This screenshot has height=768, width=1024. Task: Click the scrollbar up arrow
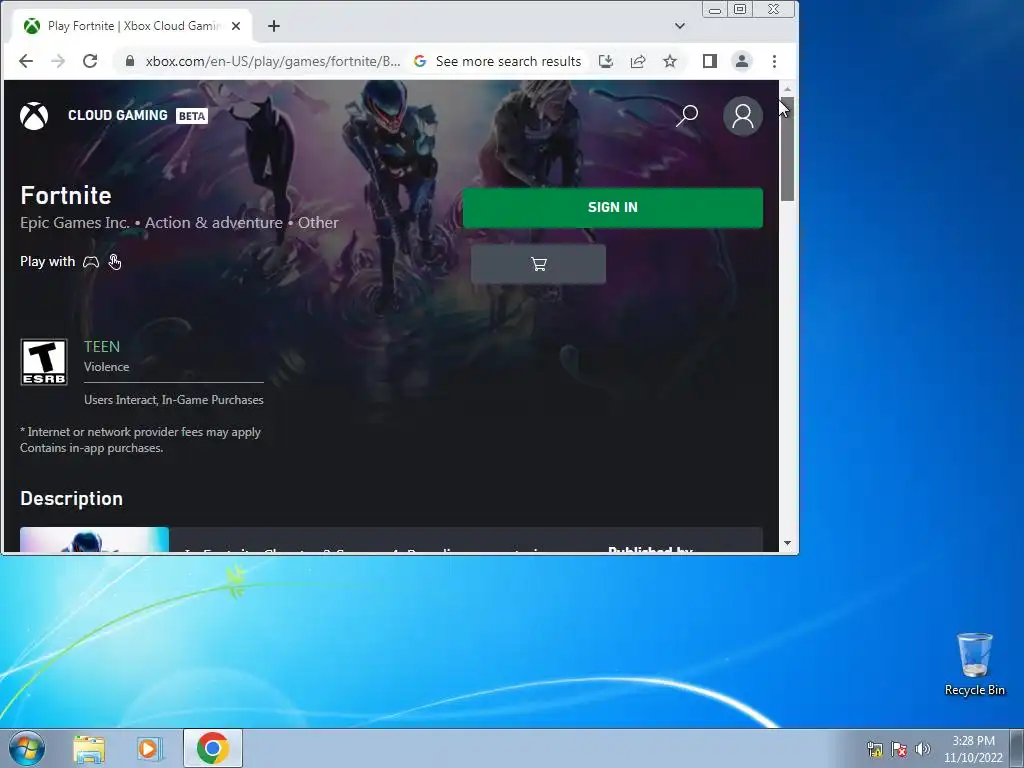click(x=787, y=88)
